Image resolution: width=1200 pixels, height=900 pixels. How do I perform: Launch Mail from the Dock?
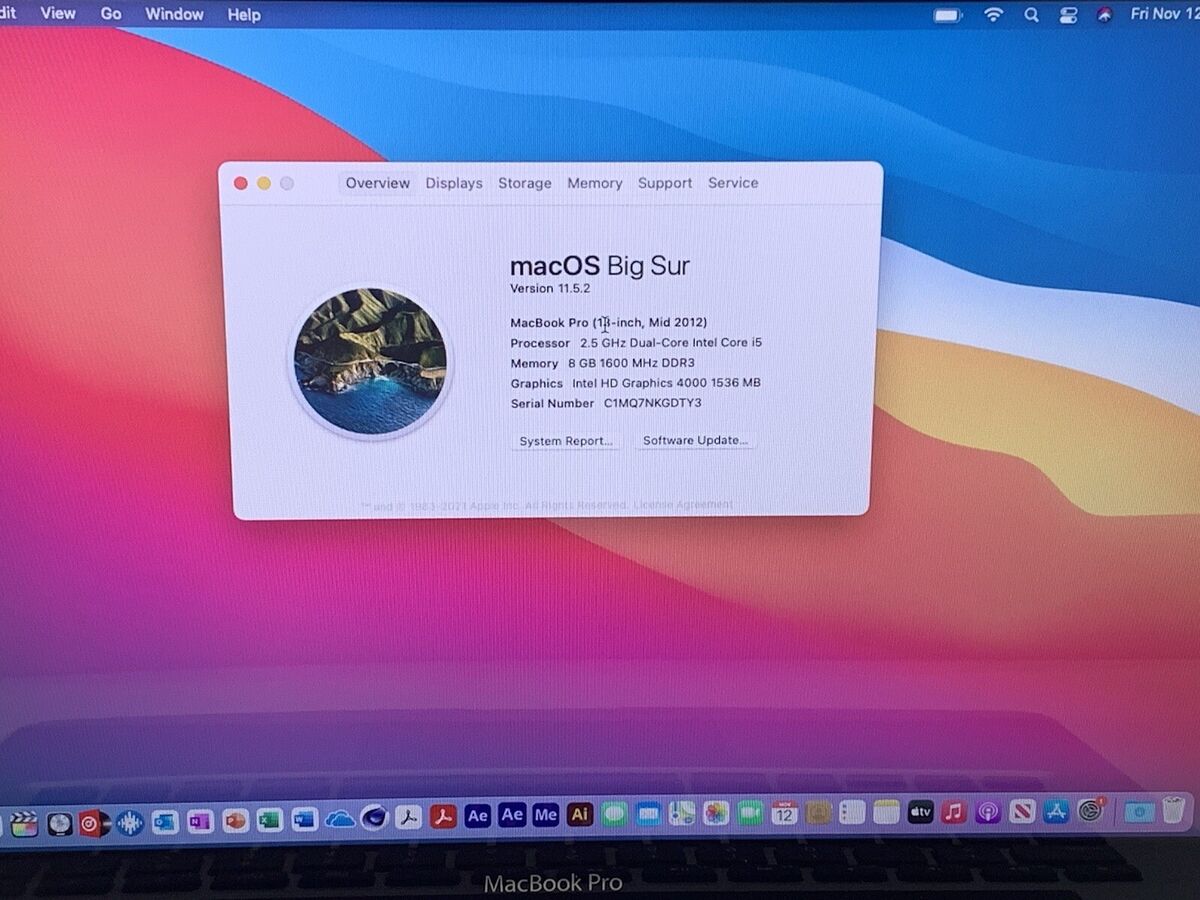[648, 814]
